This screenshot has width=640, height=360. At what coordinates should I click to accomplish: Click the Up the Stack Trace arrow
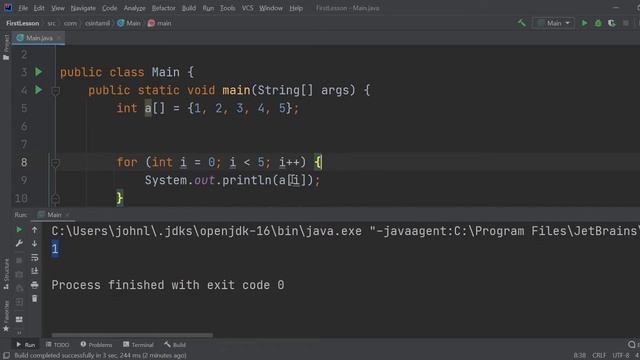point(35,230)
